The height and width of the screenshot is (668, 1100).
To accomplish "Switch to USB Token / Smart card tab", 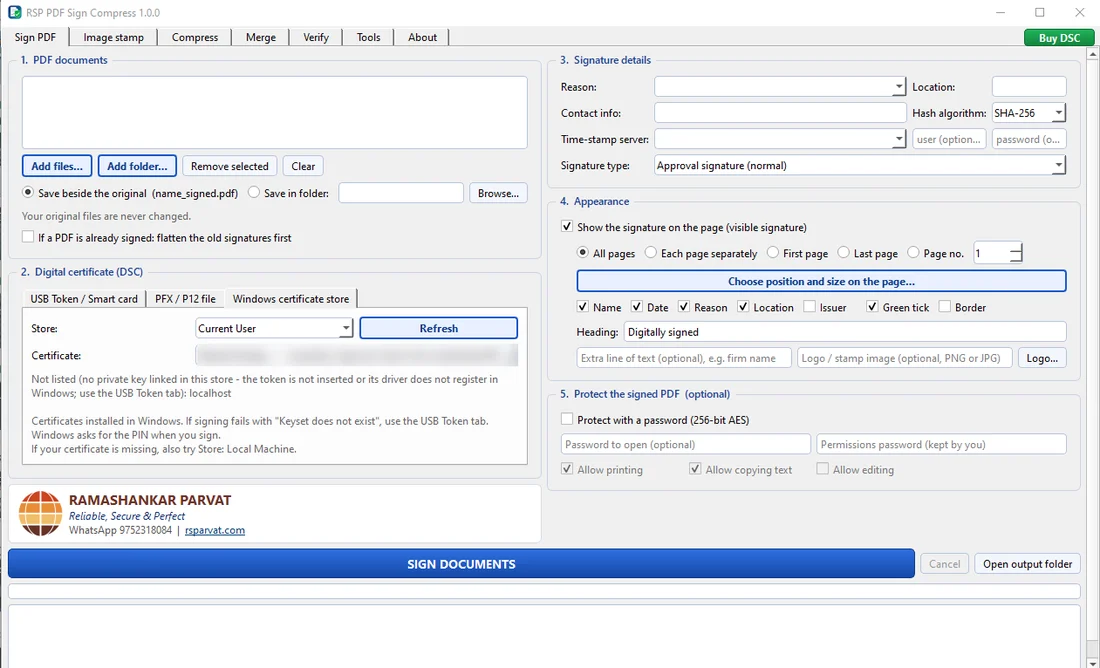I will click(83, 299).
